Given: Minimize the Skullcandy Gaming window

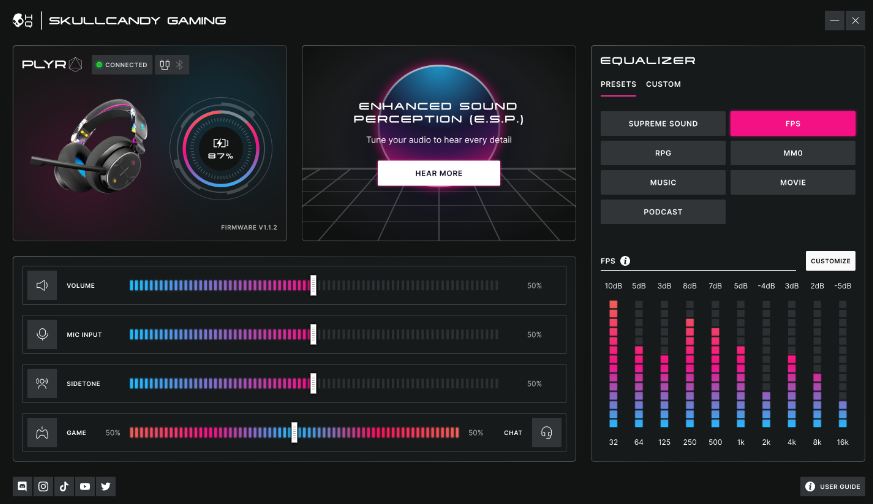Looking at the screenshot, I should coord(835,21).
